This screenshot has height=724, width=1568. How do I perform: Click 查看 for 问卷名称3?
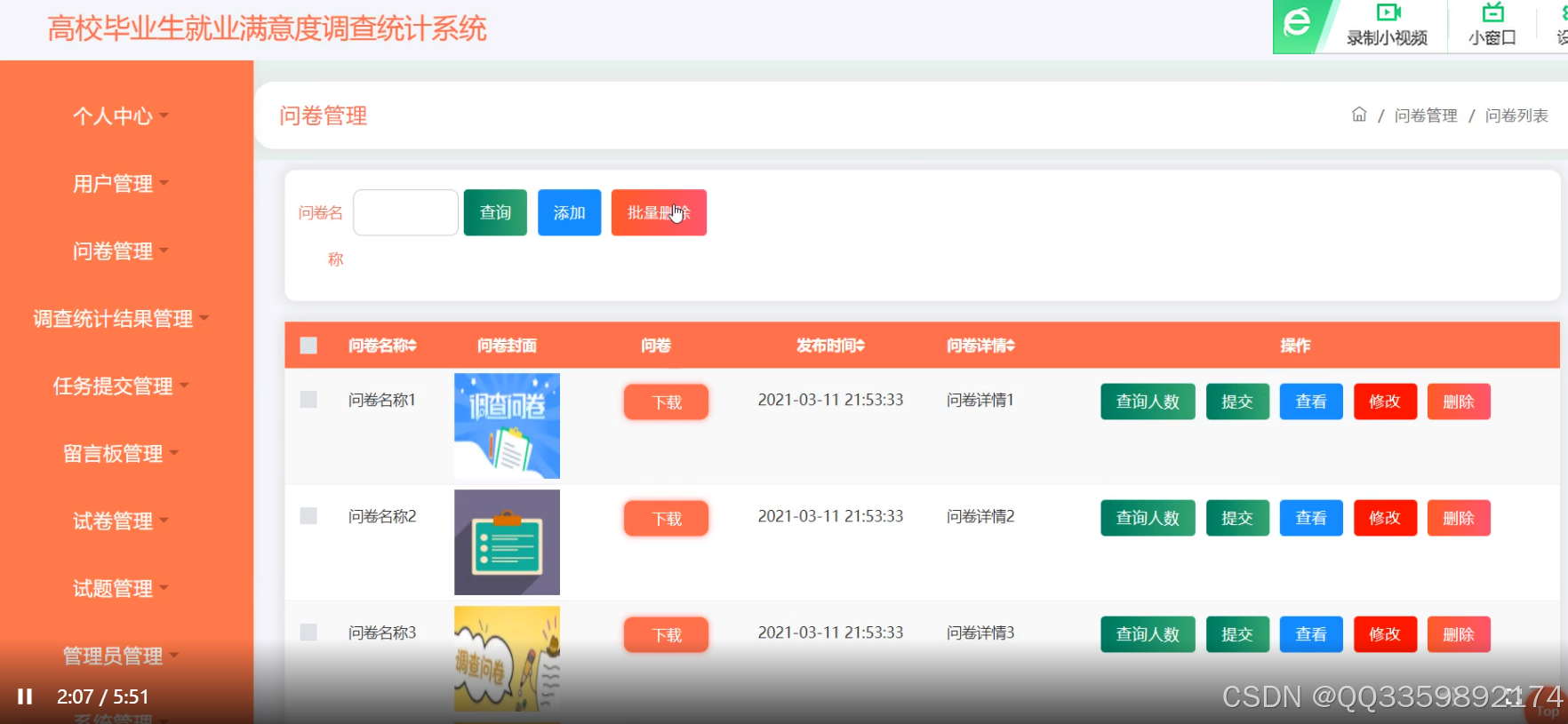pyautogui.click(x=1311, y=634)
